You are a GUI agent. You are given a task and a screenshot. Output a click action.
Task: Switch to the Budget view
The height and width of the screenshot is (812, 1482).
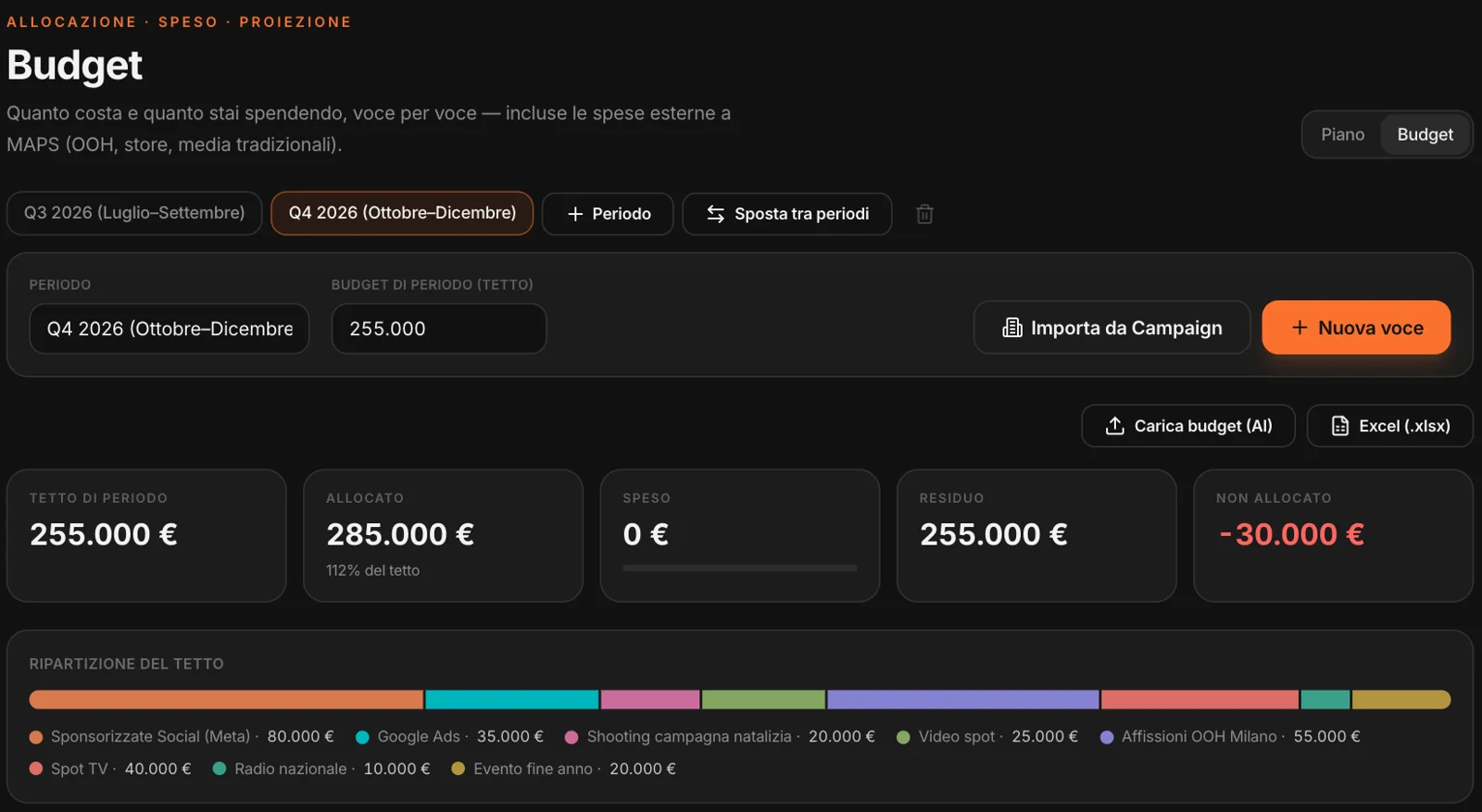(1425, 135)
